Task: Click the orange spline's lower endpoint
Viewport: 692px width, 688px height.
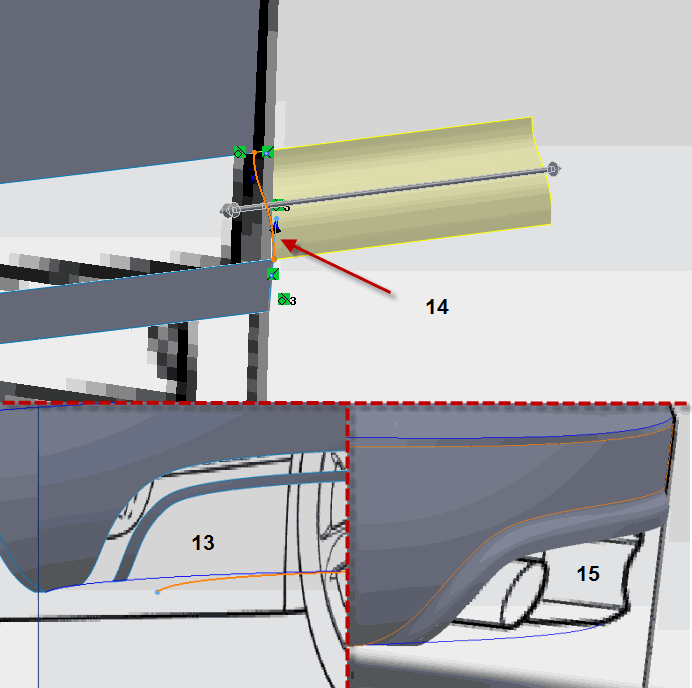Action: (x=273, y=260)
